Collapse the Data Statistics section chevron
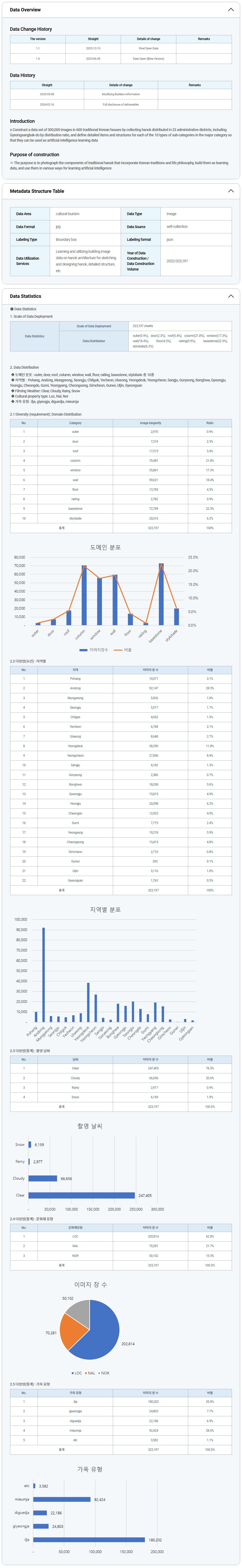The width and height of the screenshot is (242, 1568). 230,297
